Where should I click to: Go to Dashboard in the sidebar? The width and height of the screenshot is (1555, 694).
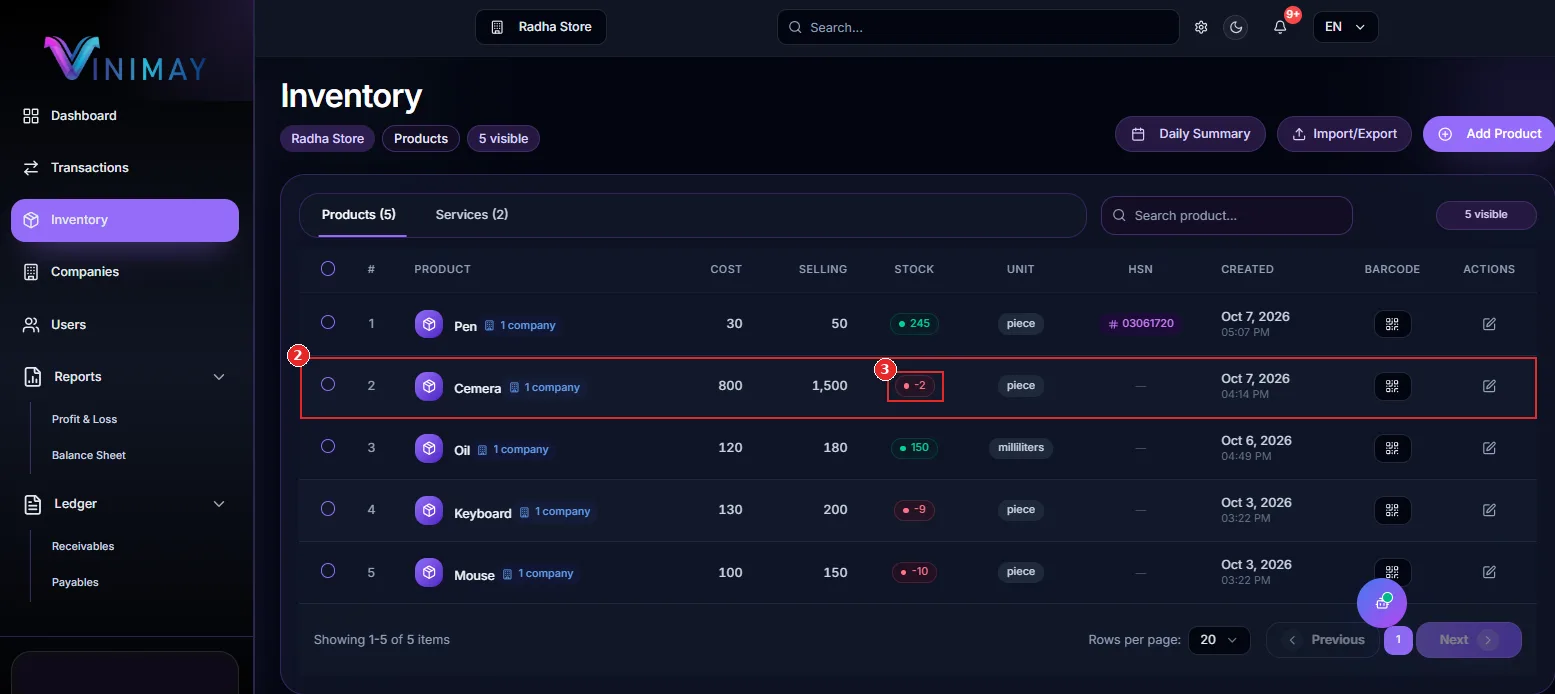point(125,116)
